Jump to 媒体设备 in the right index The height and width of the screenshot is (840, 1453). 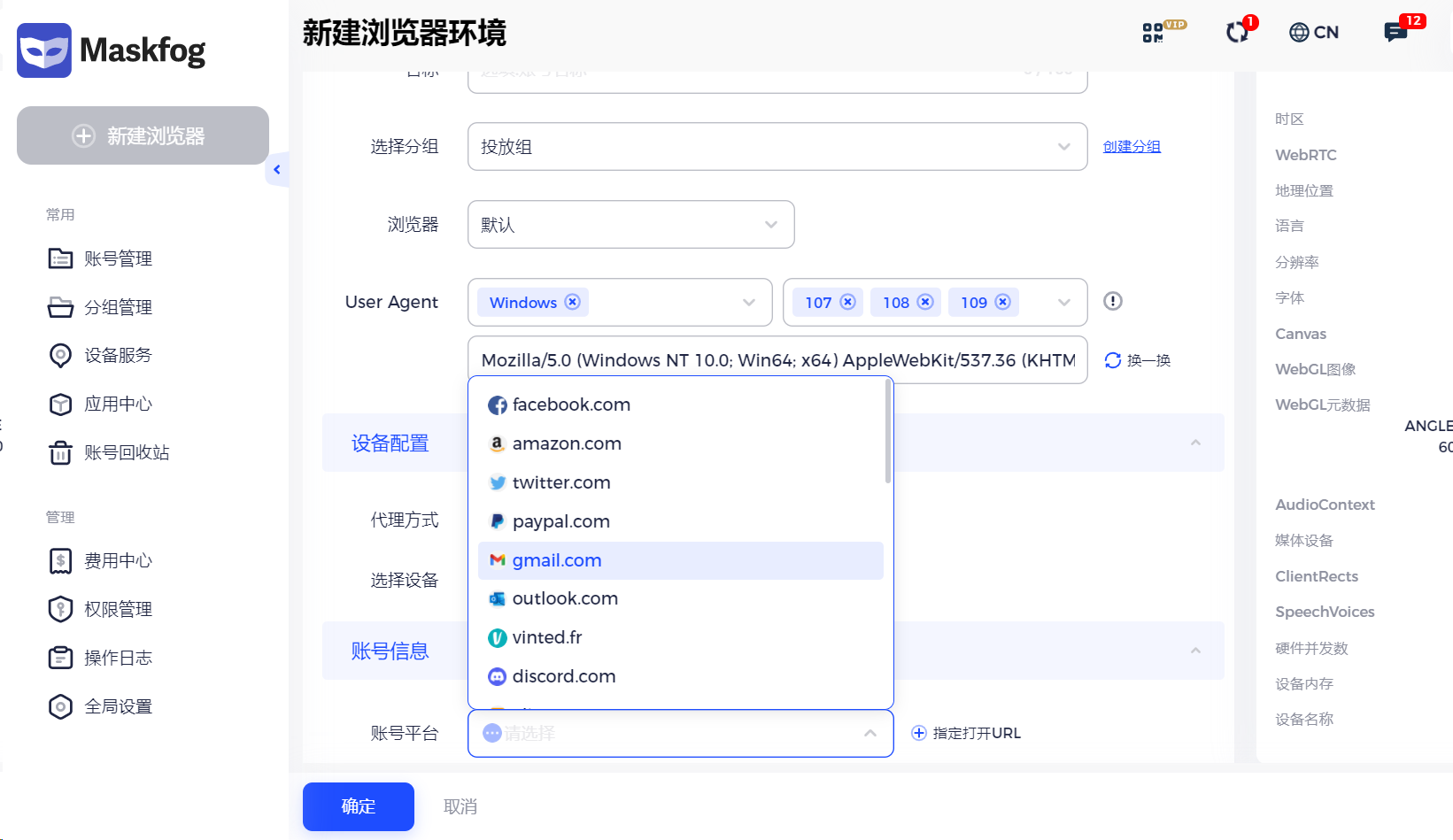click(1304, 540)
